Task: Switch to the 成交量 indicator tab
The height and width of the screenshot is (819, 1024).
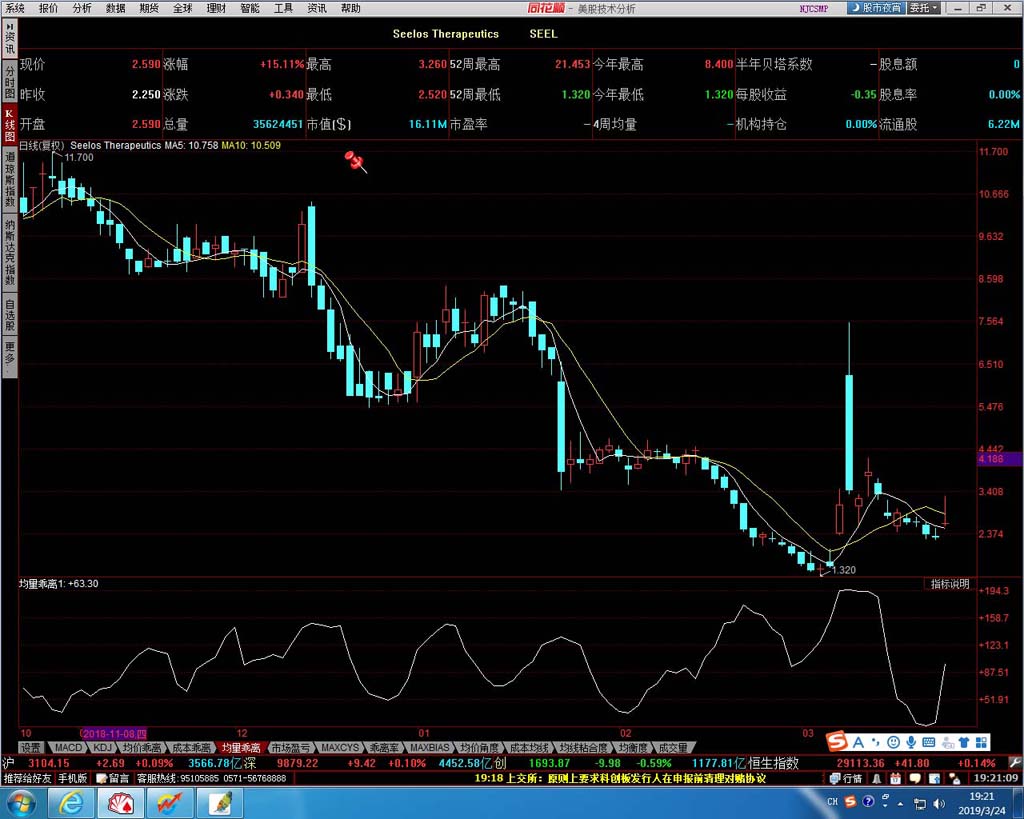Action: (x=673, y=748)
